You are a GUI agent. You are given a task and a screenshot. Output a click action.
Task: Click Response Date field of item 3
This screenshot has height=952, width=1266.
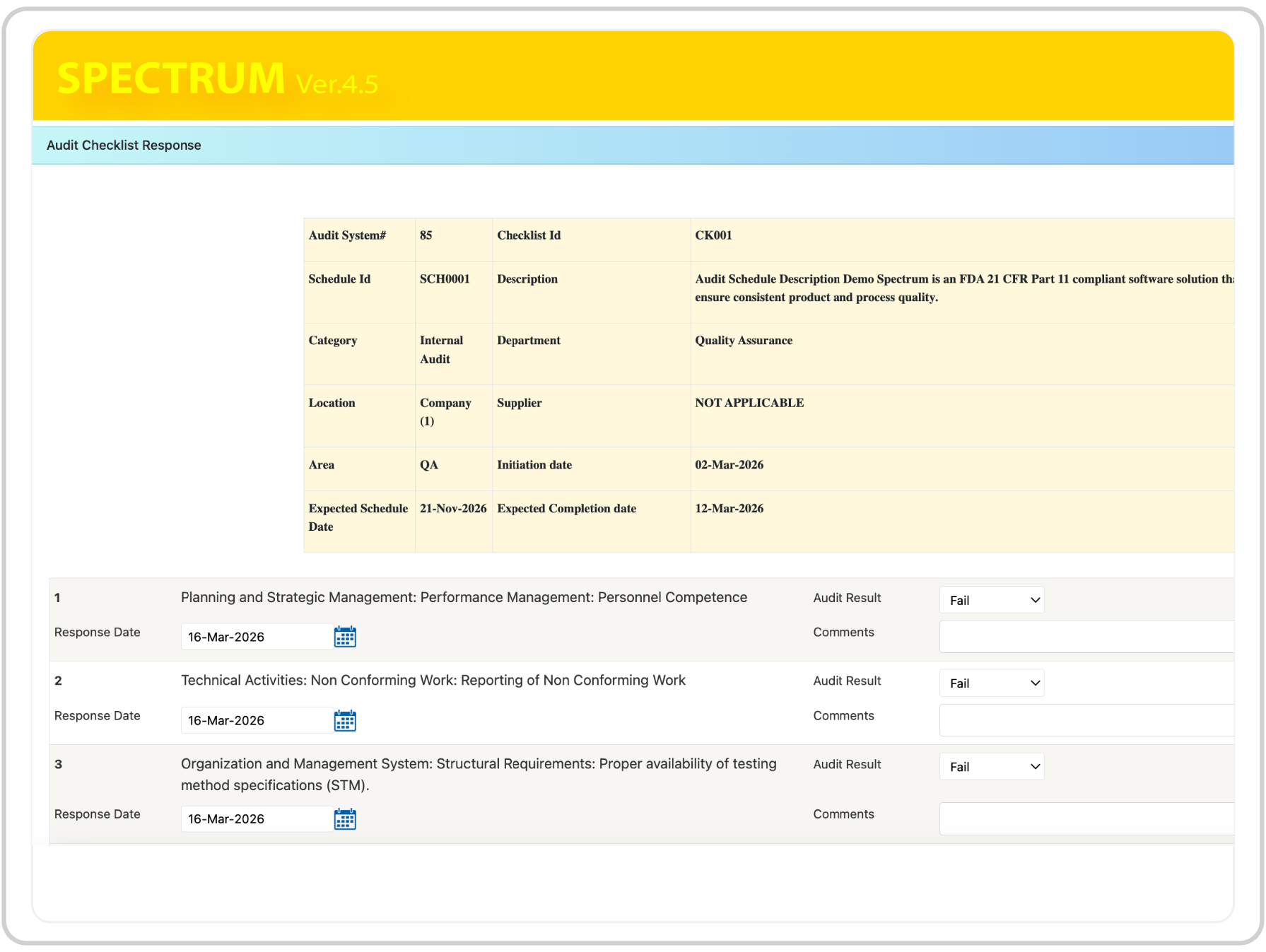[257, 818]
